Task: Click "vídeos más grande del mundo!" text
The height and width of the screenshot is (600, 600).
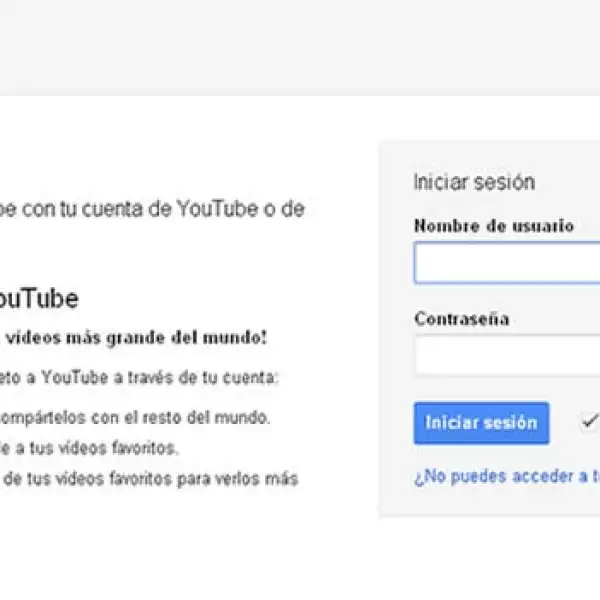Action: (136, 338)
